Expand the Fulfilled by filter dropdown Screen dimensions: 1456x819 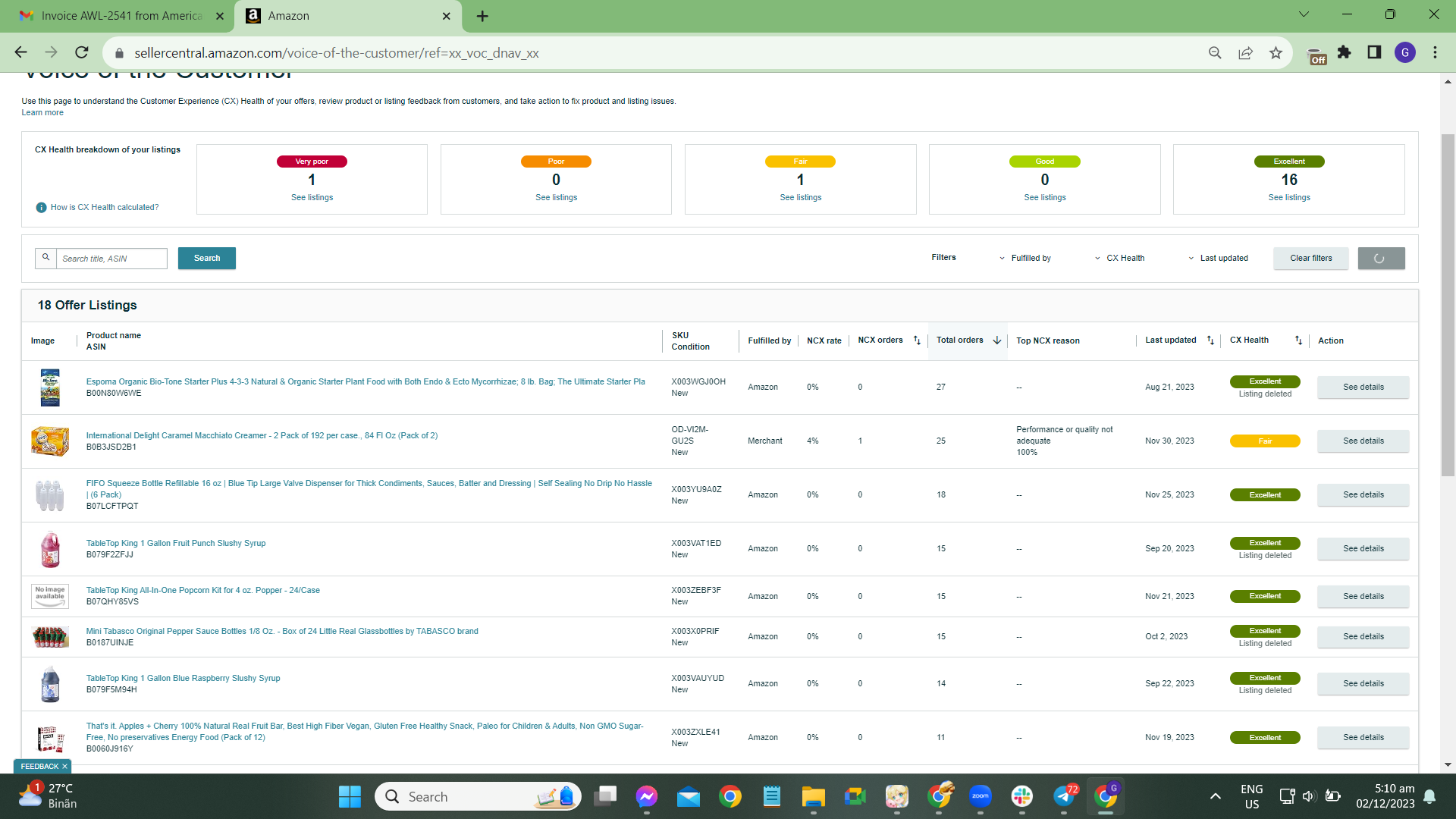click(1025, 259)
